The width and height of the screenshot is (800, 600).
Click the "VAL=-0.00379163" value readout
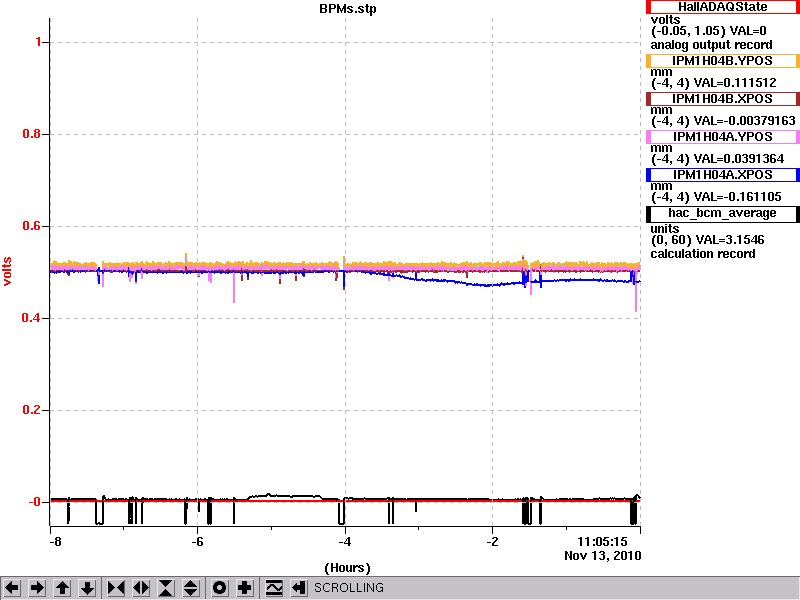[x=744, y=121]
